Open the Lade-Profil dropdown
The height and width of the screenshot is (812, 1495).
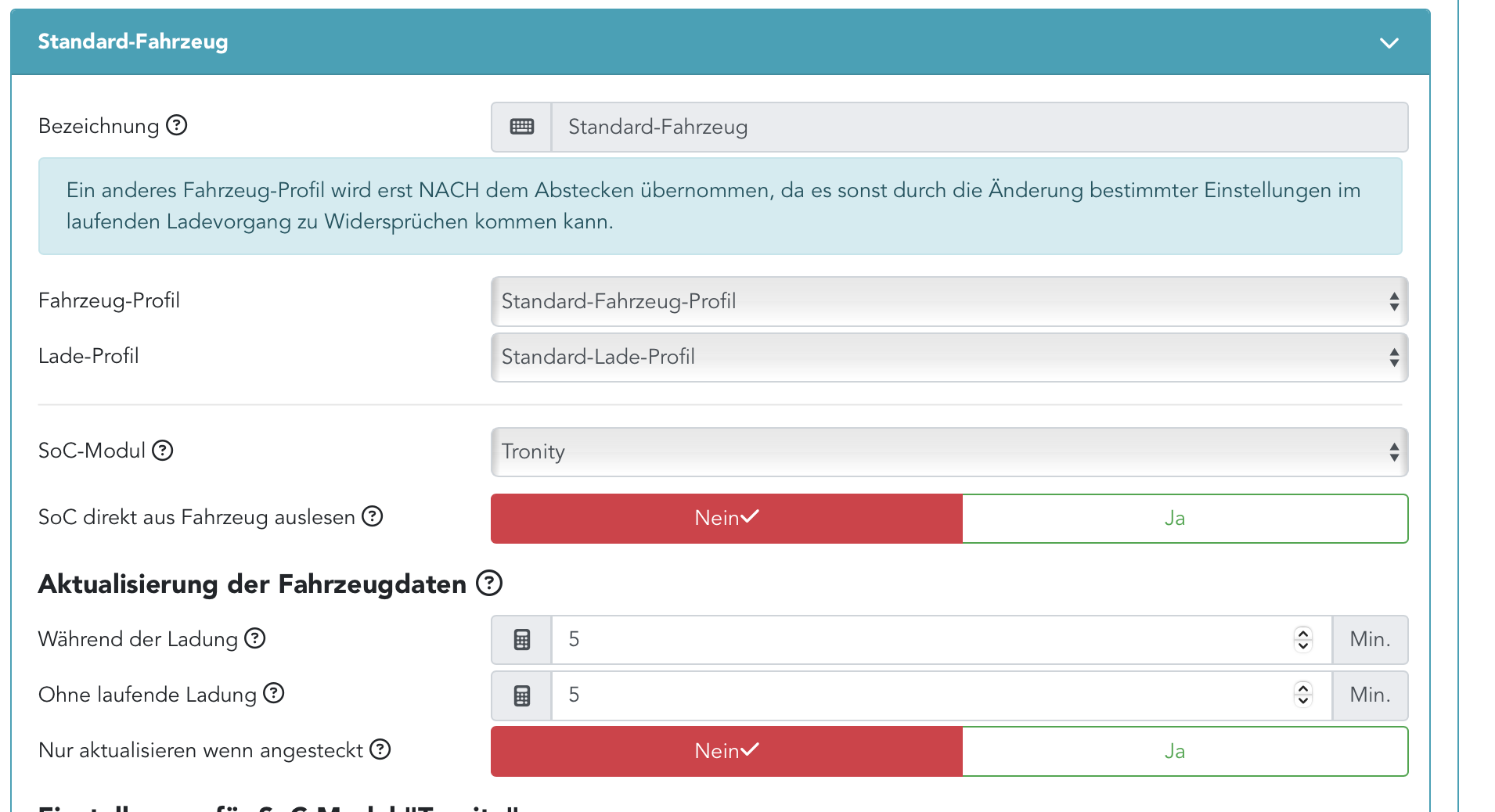coord(949,357)
